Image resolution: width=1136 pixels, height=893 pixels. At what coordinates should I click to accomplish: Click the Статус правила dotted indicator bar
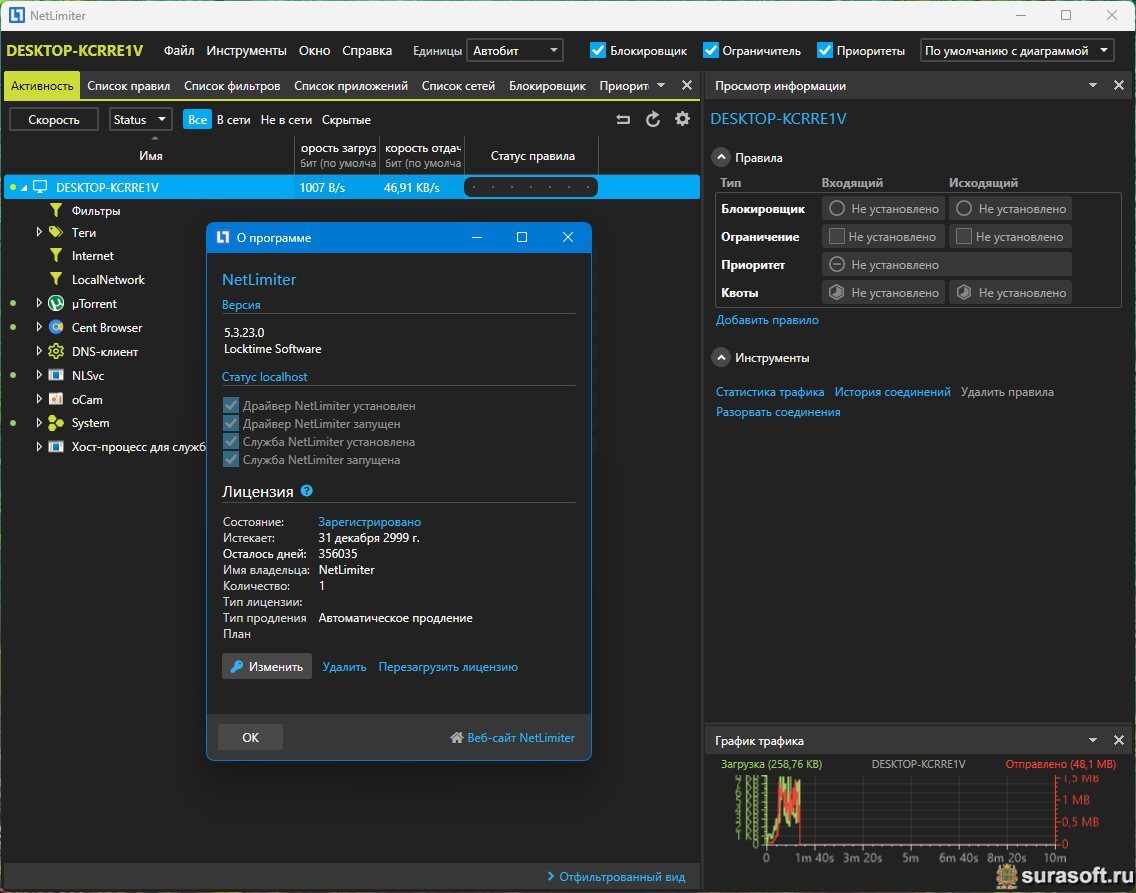point(531,188)
